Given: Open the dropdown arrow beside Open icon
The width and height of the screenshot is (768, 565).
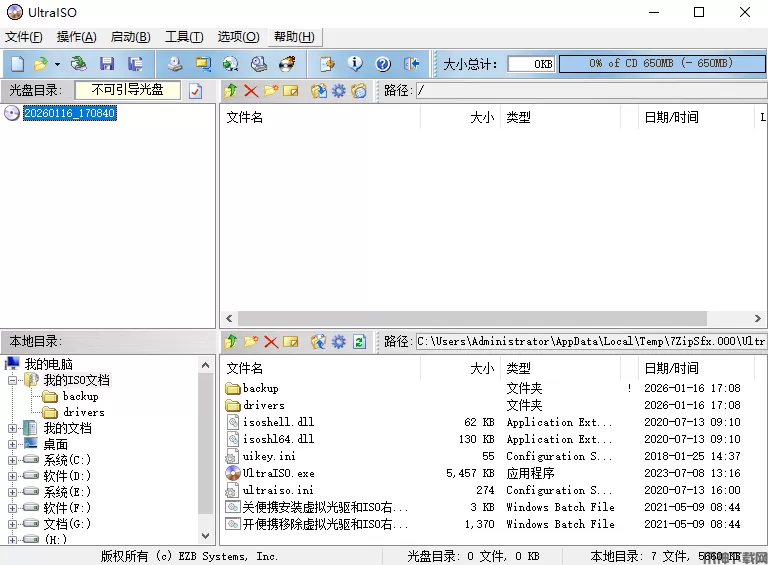Looking at the screenshot, I should point(57,64).
